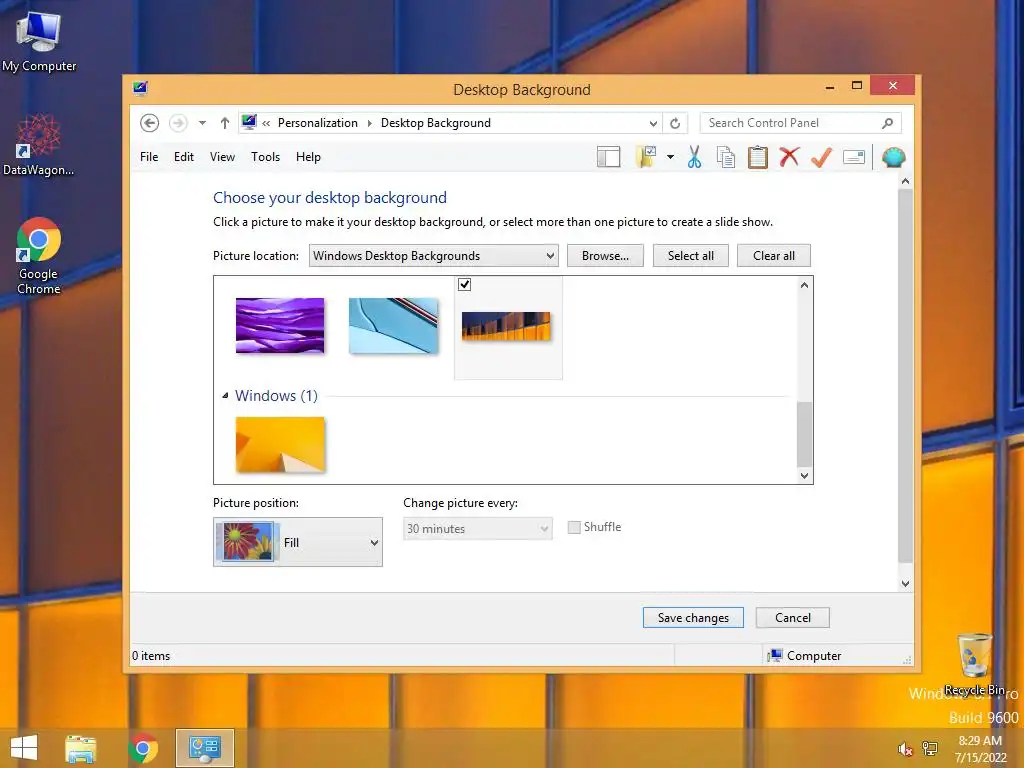This screenshot has width=1024, height=768.
Task: Click the Properties toolbar icon
Action: (x=854, y=157)
